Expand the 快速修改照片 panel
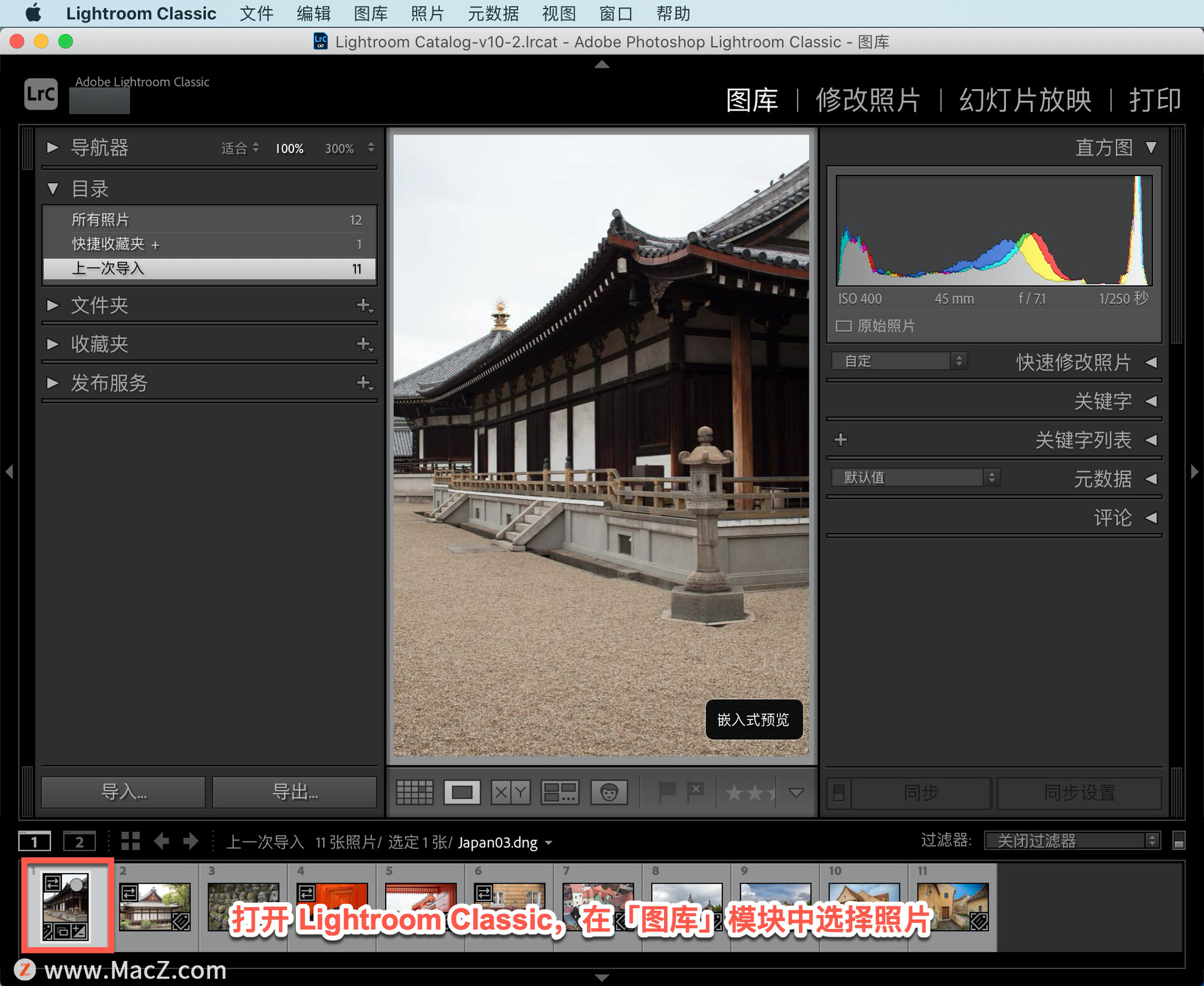This screenshot has width=1204, height=986. pyautogui.click(x=1151, y=362)
